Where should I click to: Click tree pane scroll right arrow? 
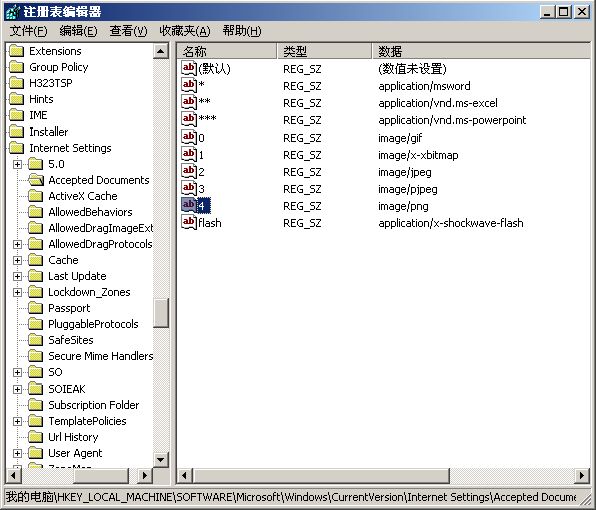coord(144,475)
